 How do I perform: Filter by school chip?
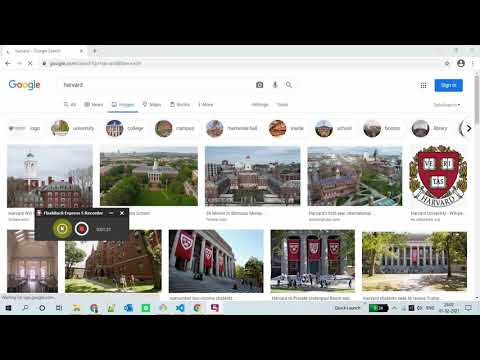(334, 128)
